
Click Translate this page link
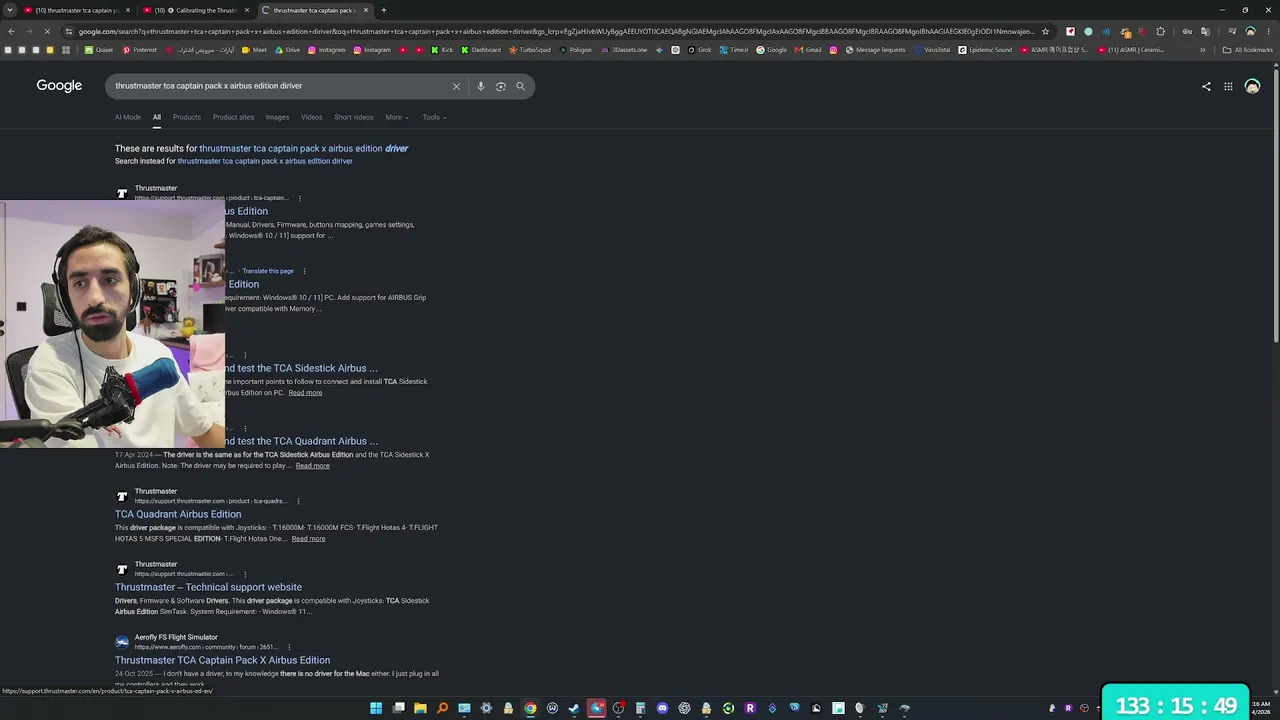(x=268, y=271)
